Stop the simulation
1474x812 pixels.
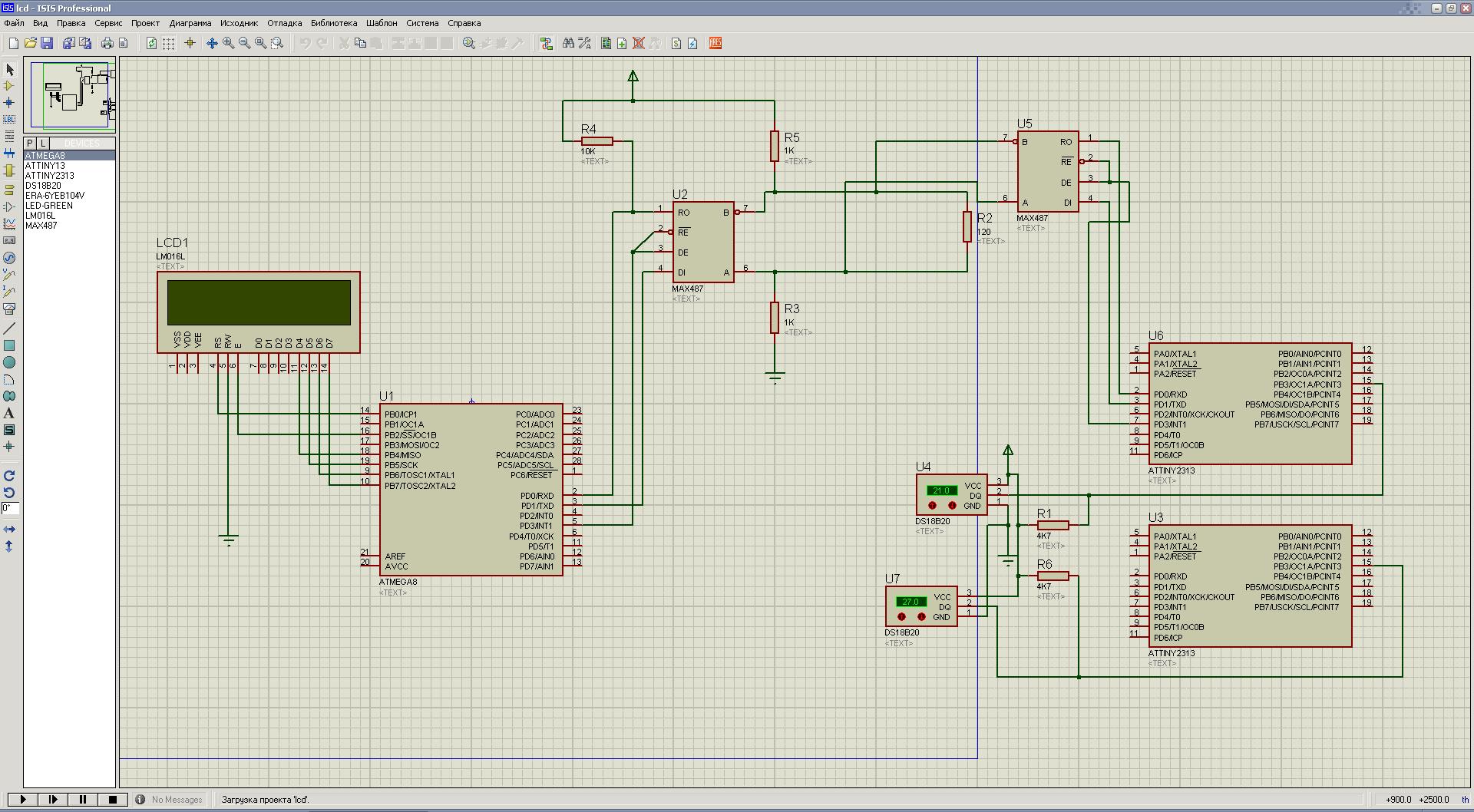113,799
